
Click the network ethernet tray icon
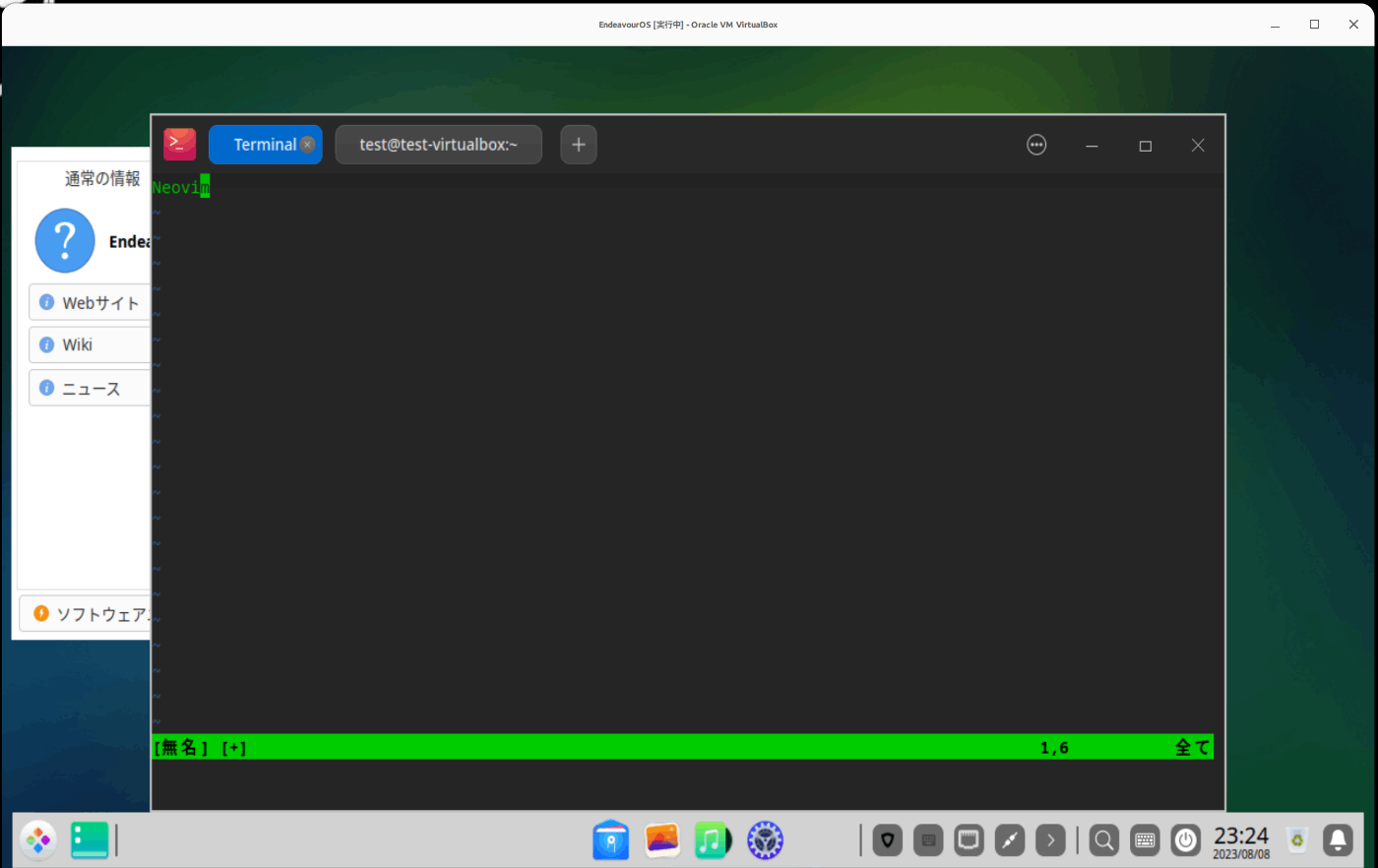970,840
